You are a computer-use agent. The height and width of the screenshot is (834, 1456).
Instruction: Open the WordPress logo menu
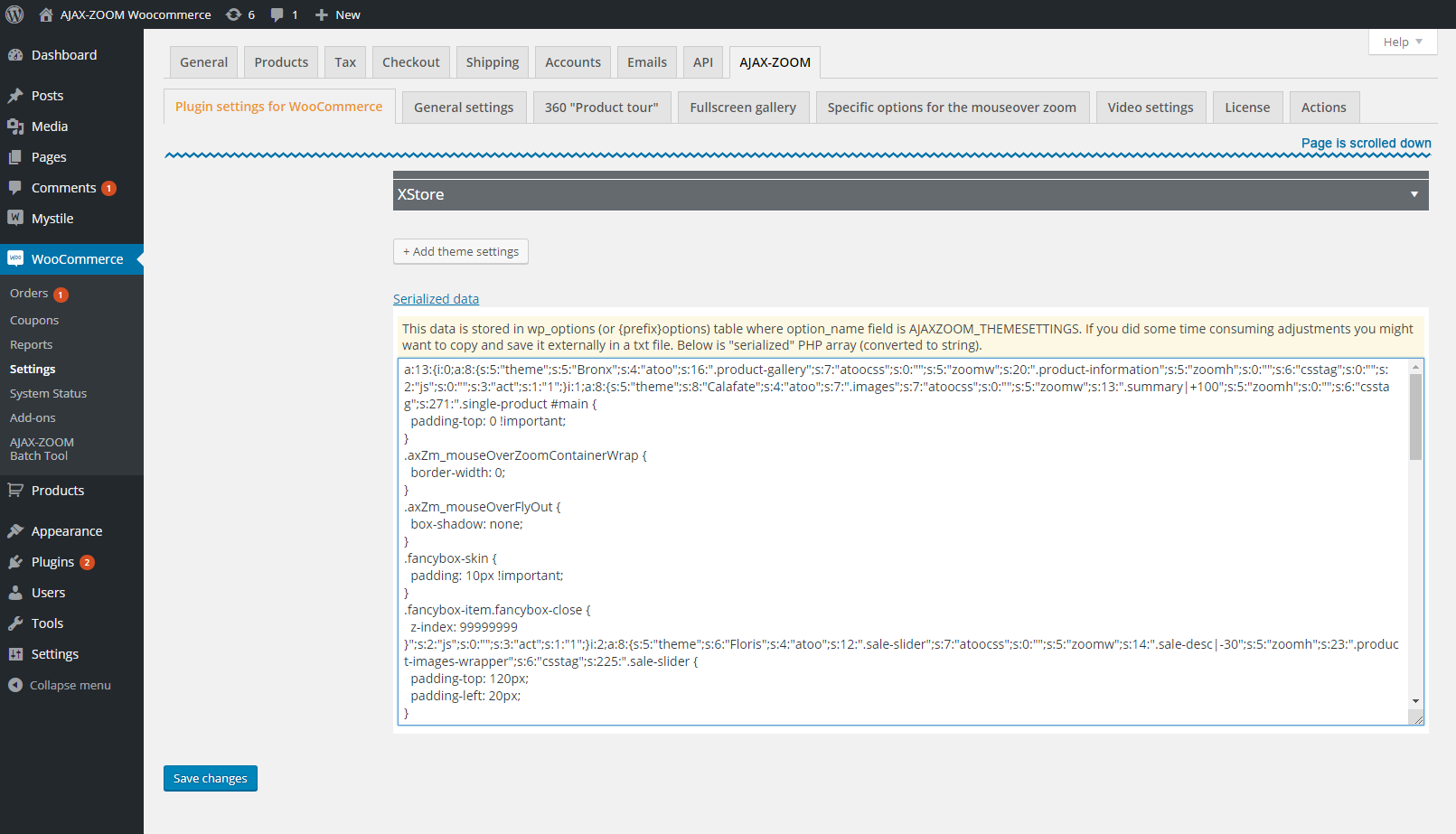14,14
